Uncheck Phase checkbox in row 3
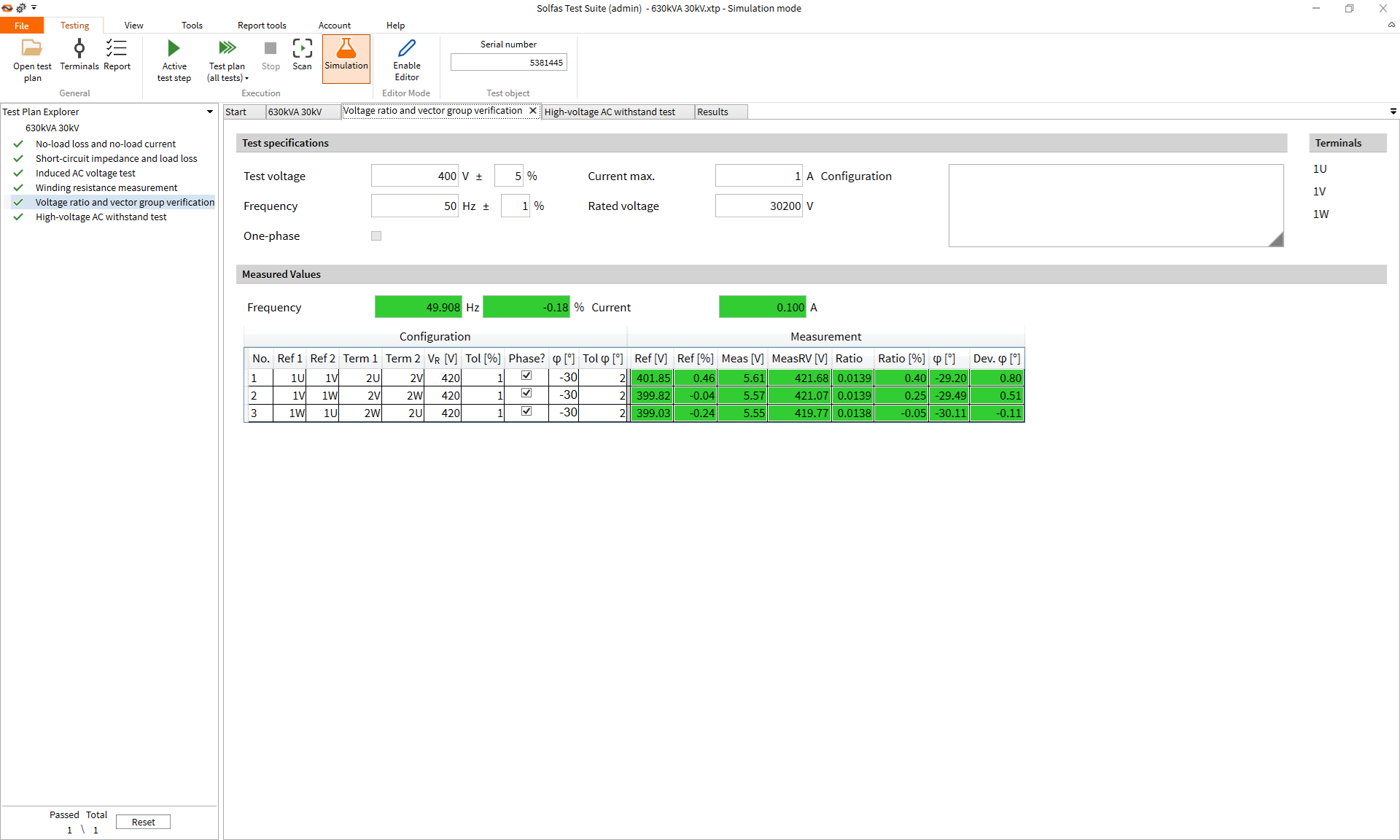 [526, 411]
